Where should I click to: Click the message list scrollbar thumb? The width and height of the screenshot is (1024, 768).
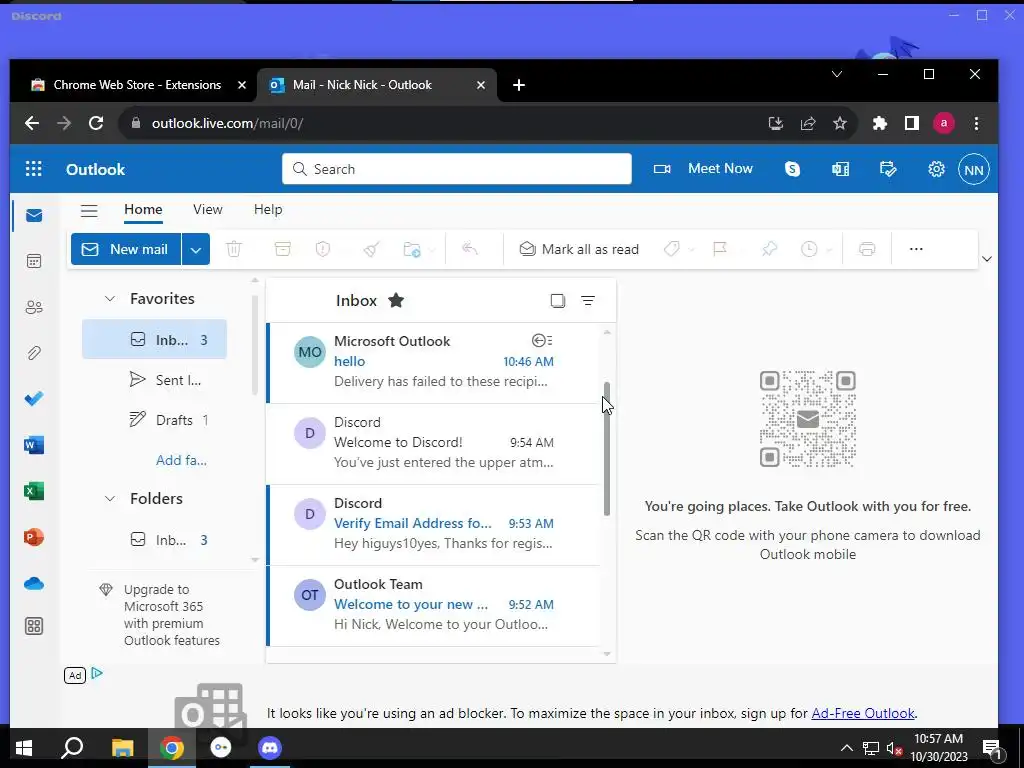click(x=607, y=449)
